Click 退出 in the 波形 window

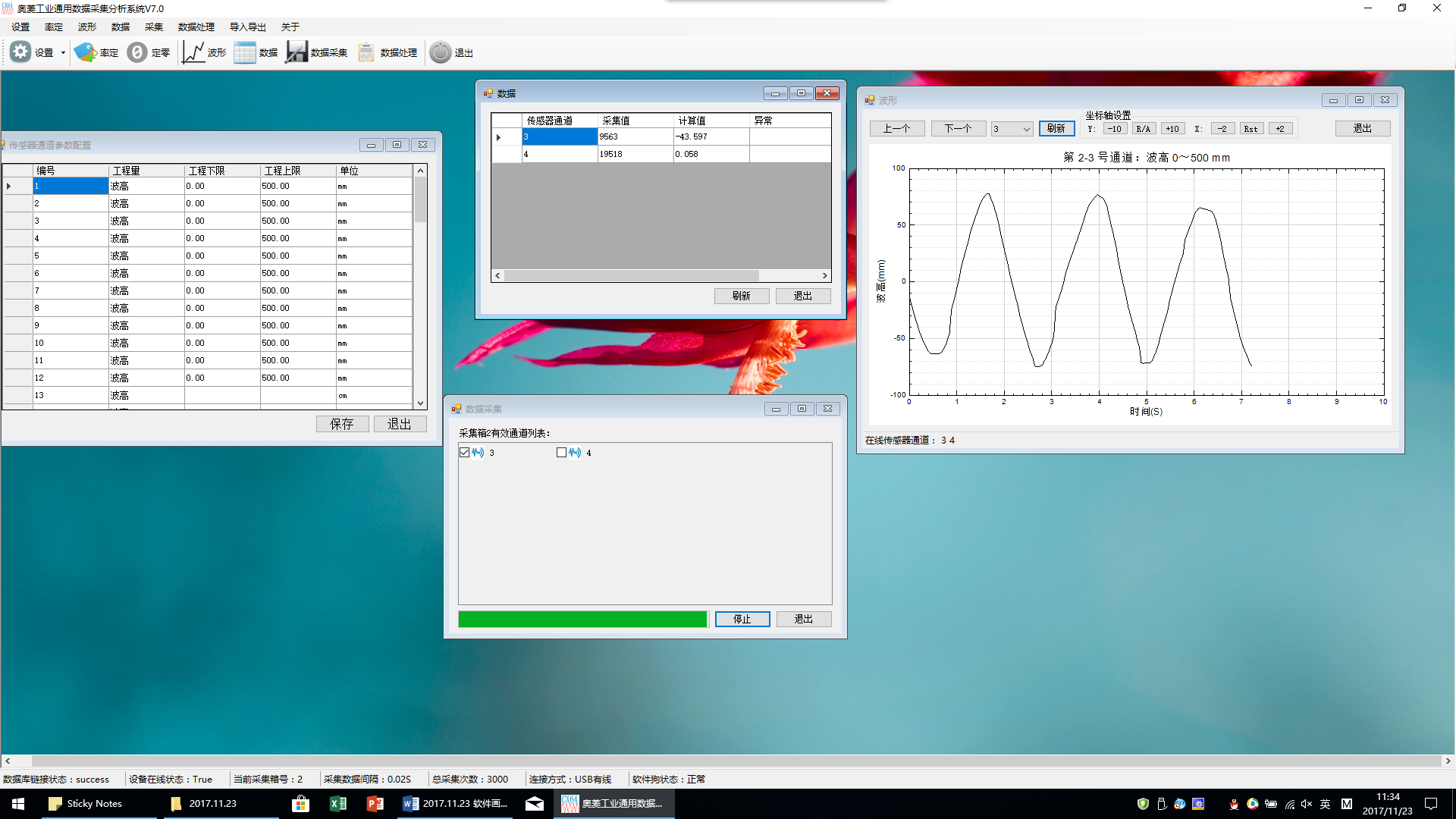click(x=1363, y=129)
